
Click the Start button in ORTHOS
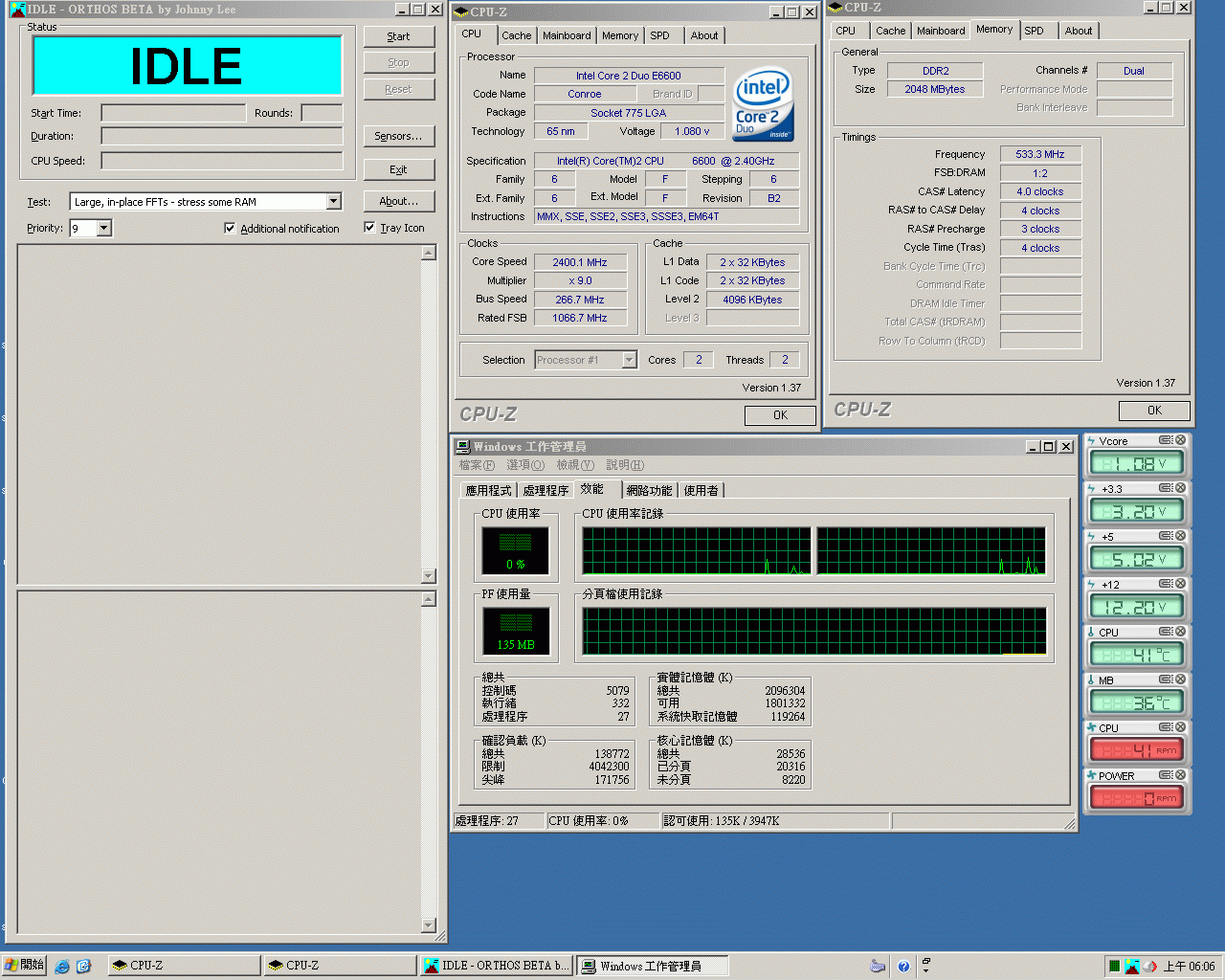(x=398, y=36)
